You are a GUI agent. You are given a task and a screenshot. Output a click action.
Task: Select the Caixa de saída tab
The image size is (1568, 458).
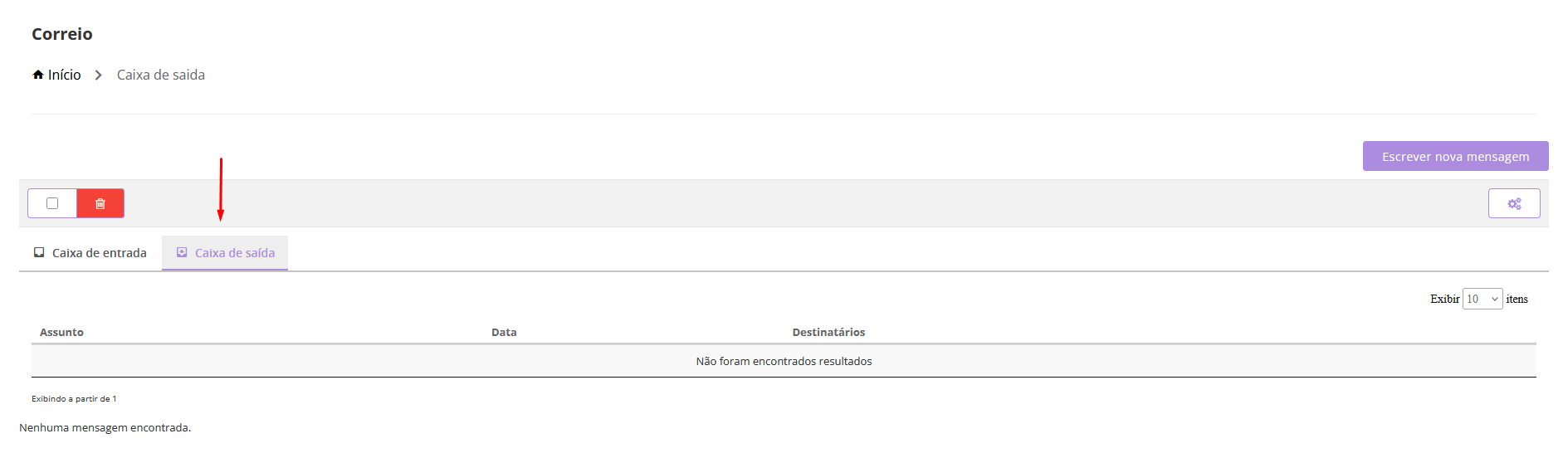tap(225, 253)
